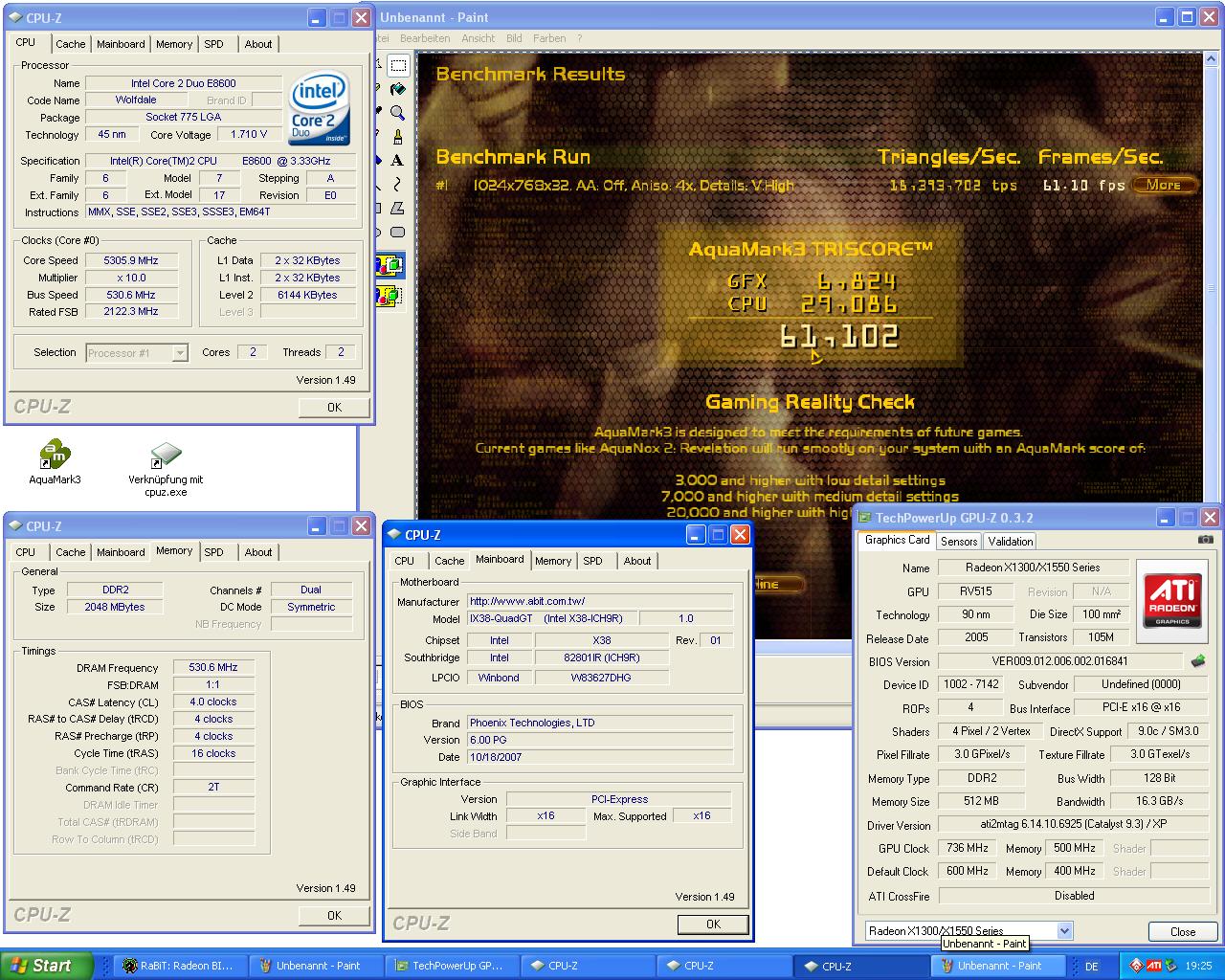
Task: Click OK in the memory CPU-Z window
Action: click(334, 915)
